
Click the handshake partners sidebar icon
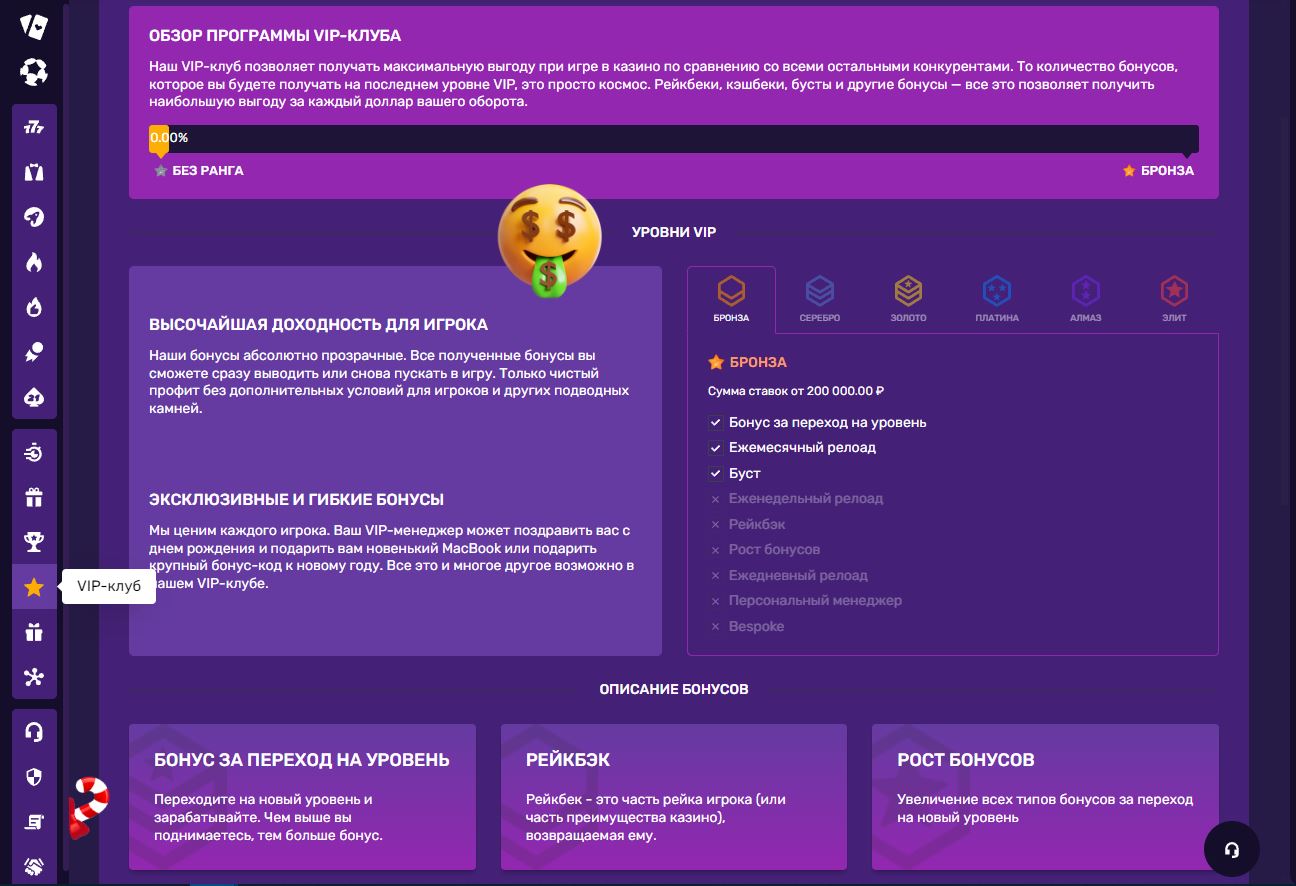(34, 866)
